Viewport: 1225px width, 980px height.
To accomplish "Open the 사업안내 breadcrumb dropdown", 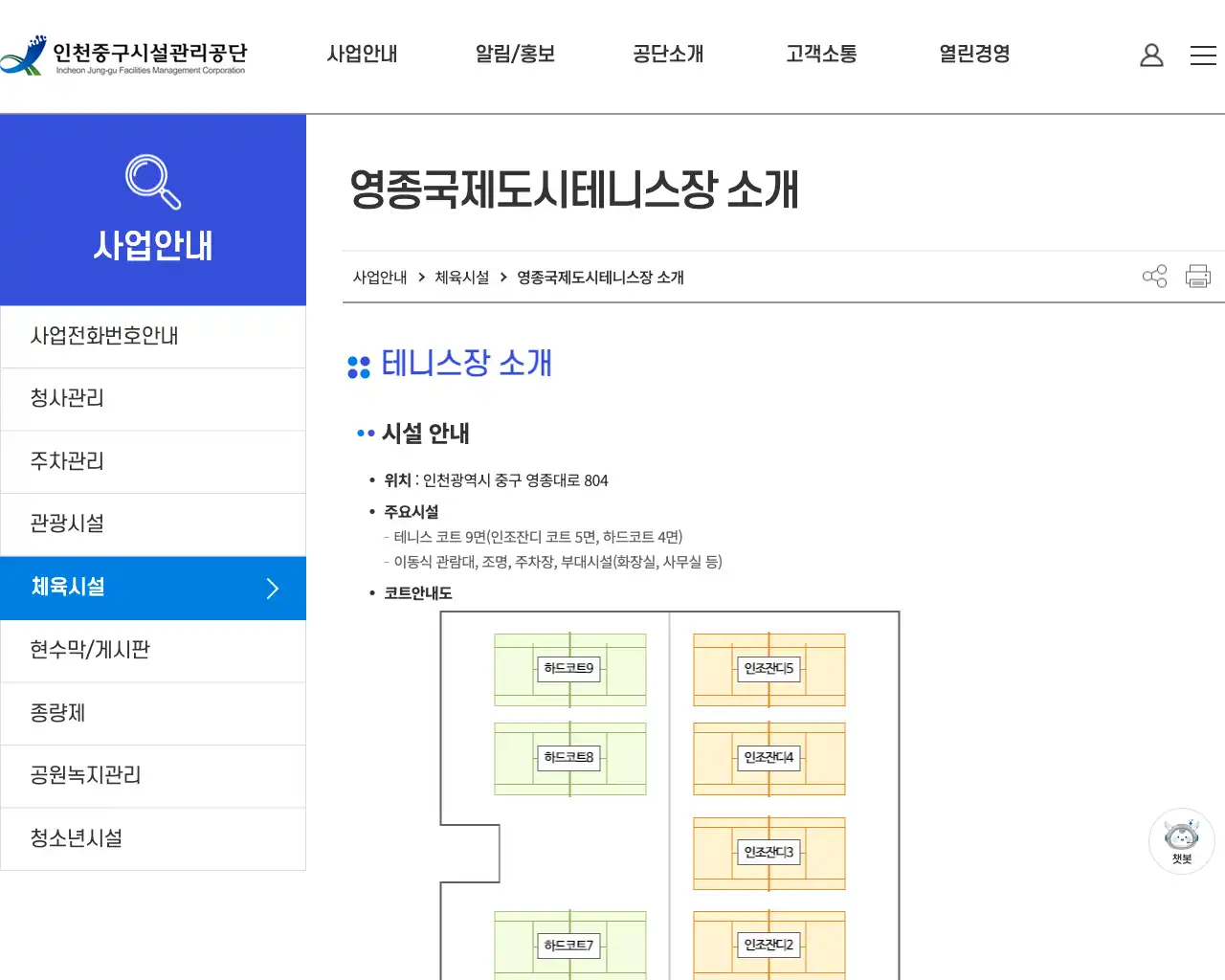I will coord(380,278).
